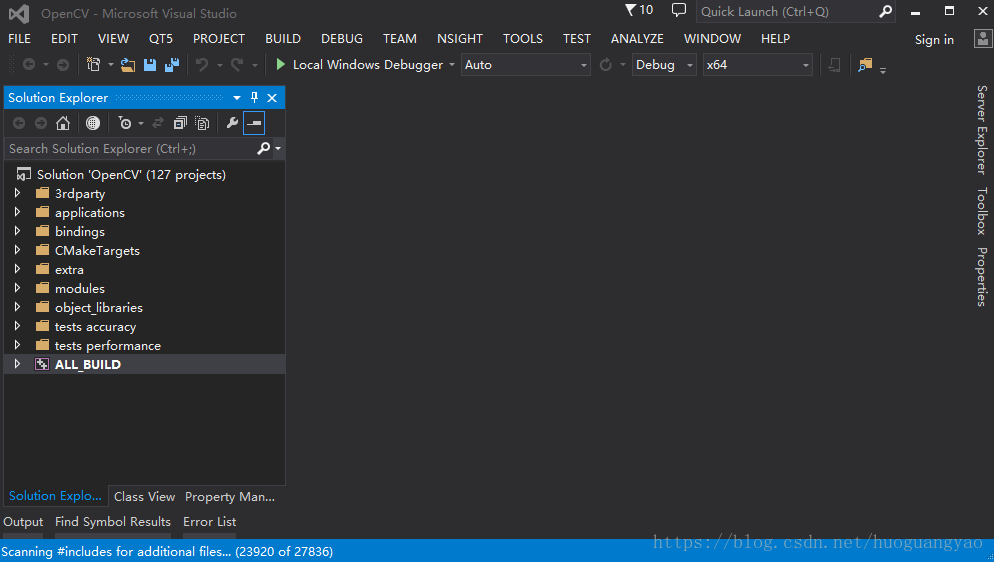
Task: Open the DEBUG menu
Action: pos(342,39)
